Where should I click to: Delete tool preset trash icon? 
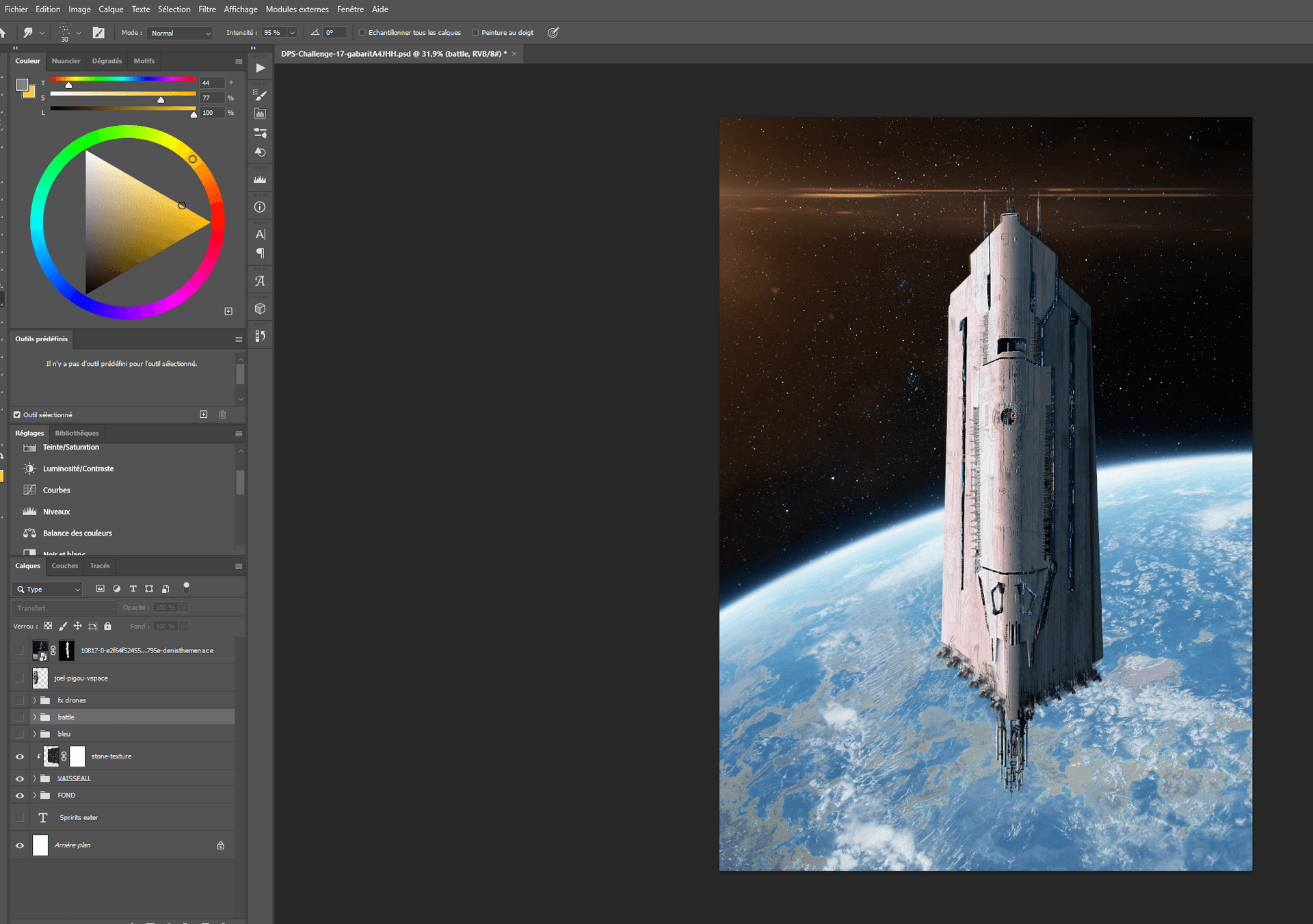click(222, 414)
